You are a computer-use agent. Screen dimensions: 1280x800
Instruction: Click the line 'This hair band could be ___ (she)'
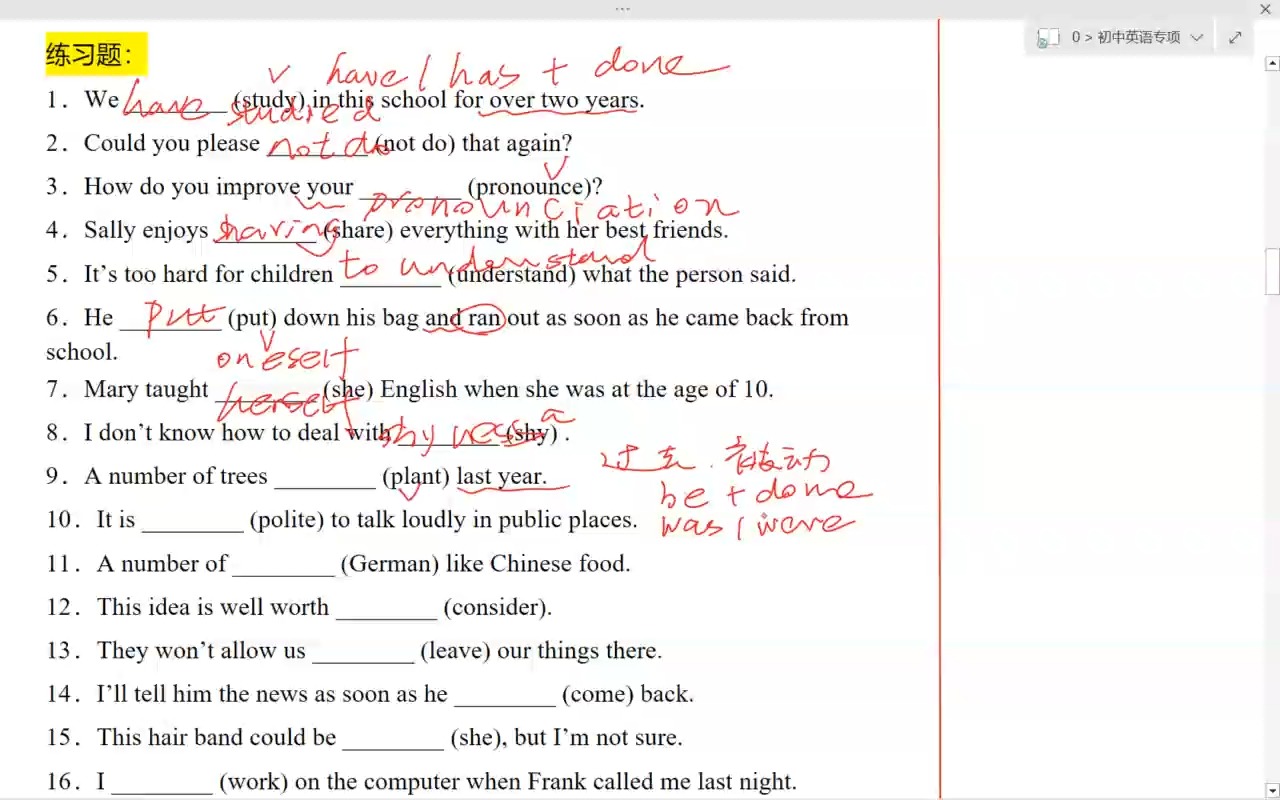pos(364,738)
